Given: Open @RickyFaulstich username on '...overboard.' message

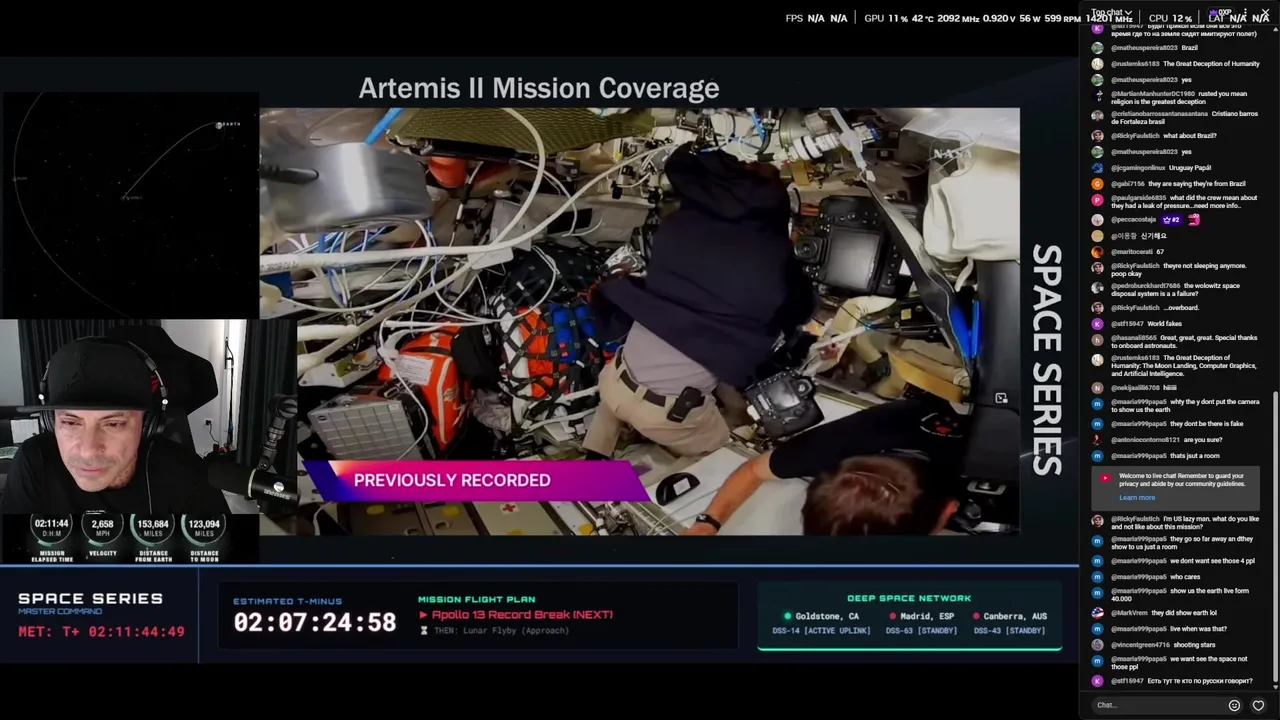Looking at the screenshot, I should pos(1135,308).
